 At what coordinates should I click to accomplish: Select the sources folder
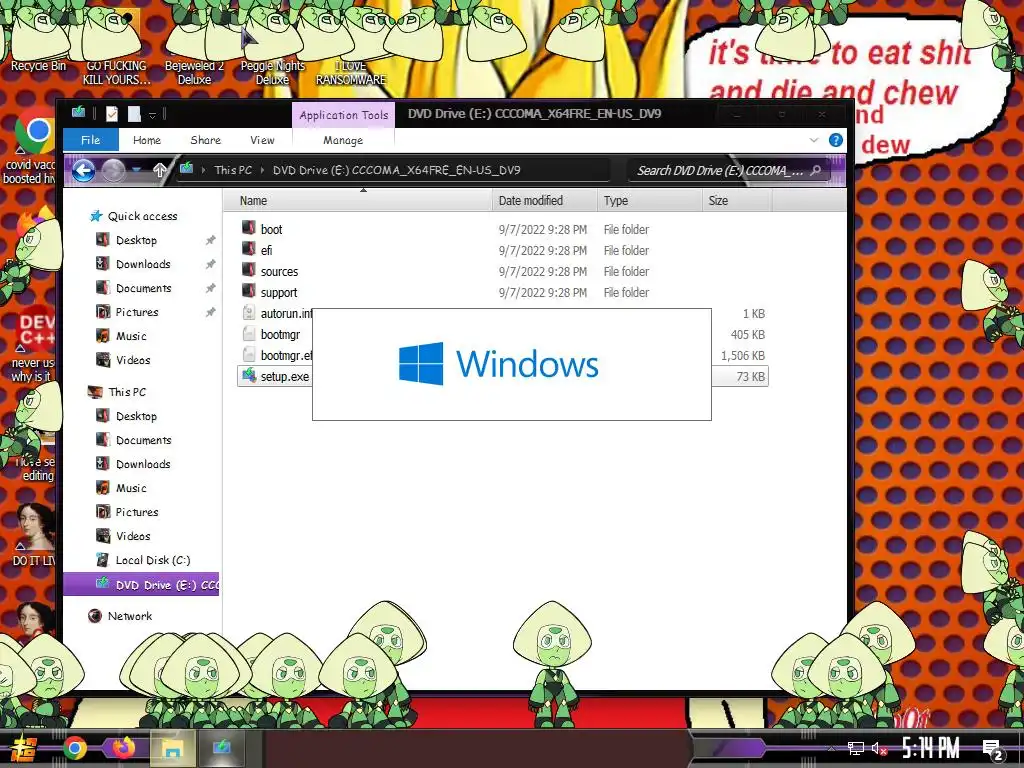[x=279, y=271]
